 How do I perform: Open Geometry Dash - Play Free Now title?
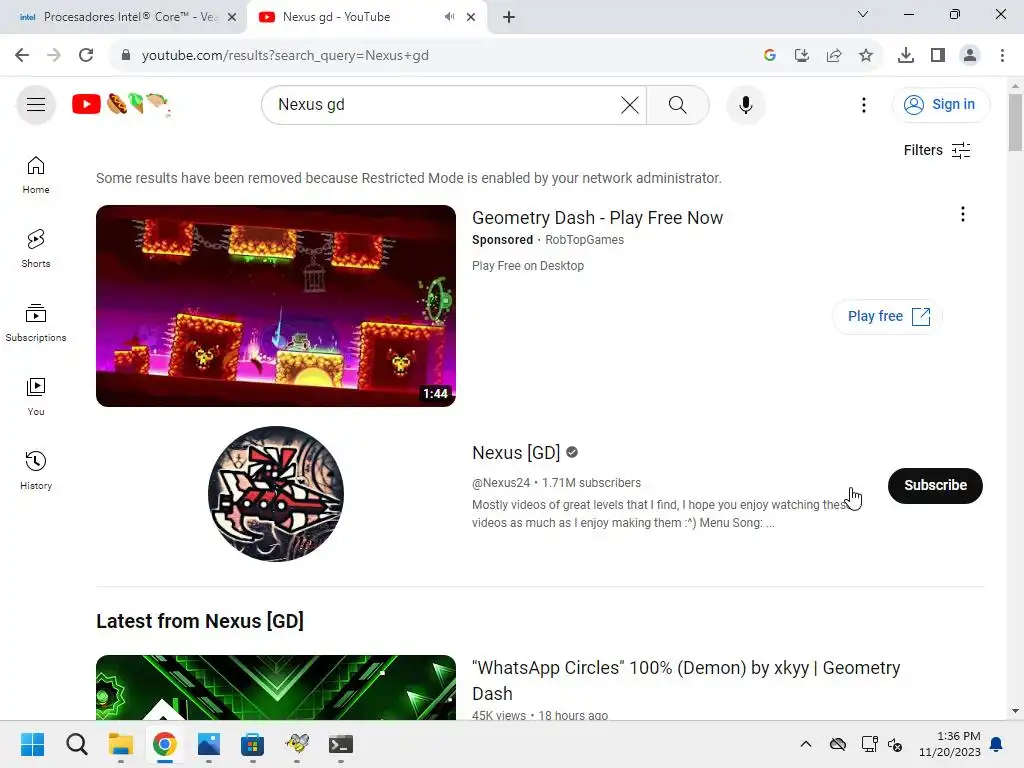(x=598, y=217)
